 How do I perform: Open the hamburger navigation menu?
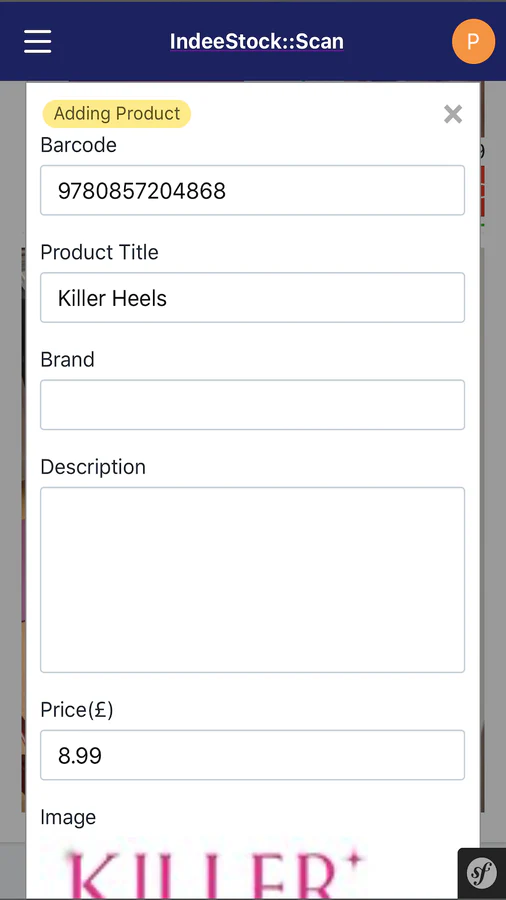click(x=38, y=41)
